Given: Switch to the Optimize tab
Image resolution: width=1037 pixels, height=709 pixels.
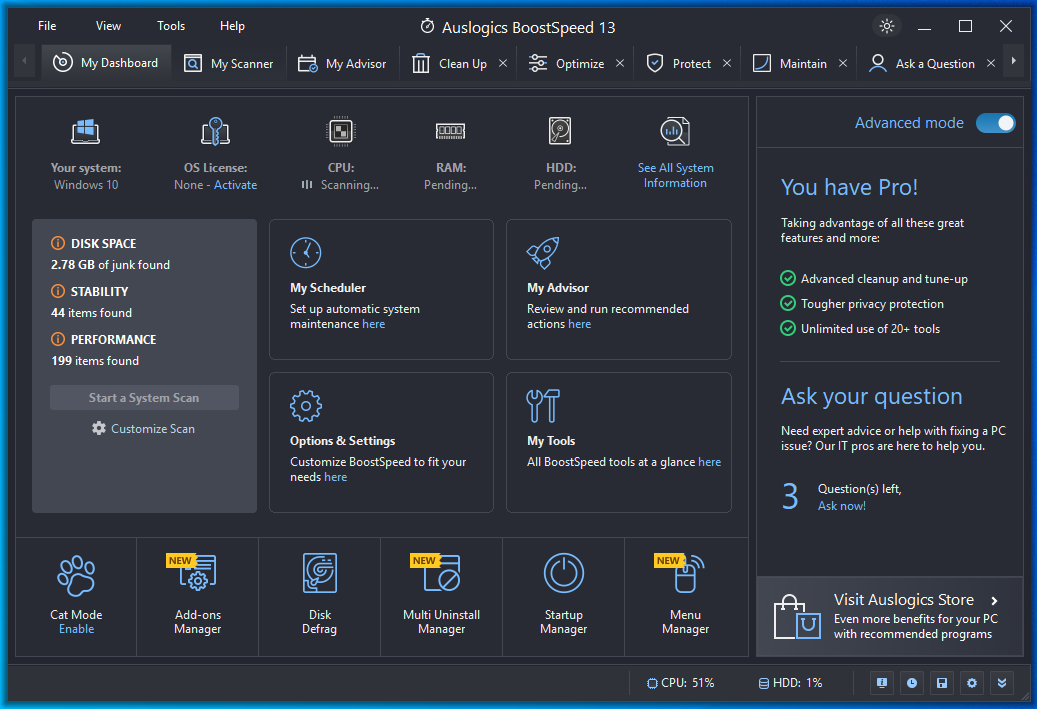Looking at the screenshot, I should [x=567, y=63].
